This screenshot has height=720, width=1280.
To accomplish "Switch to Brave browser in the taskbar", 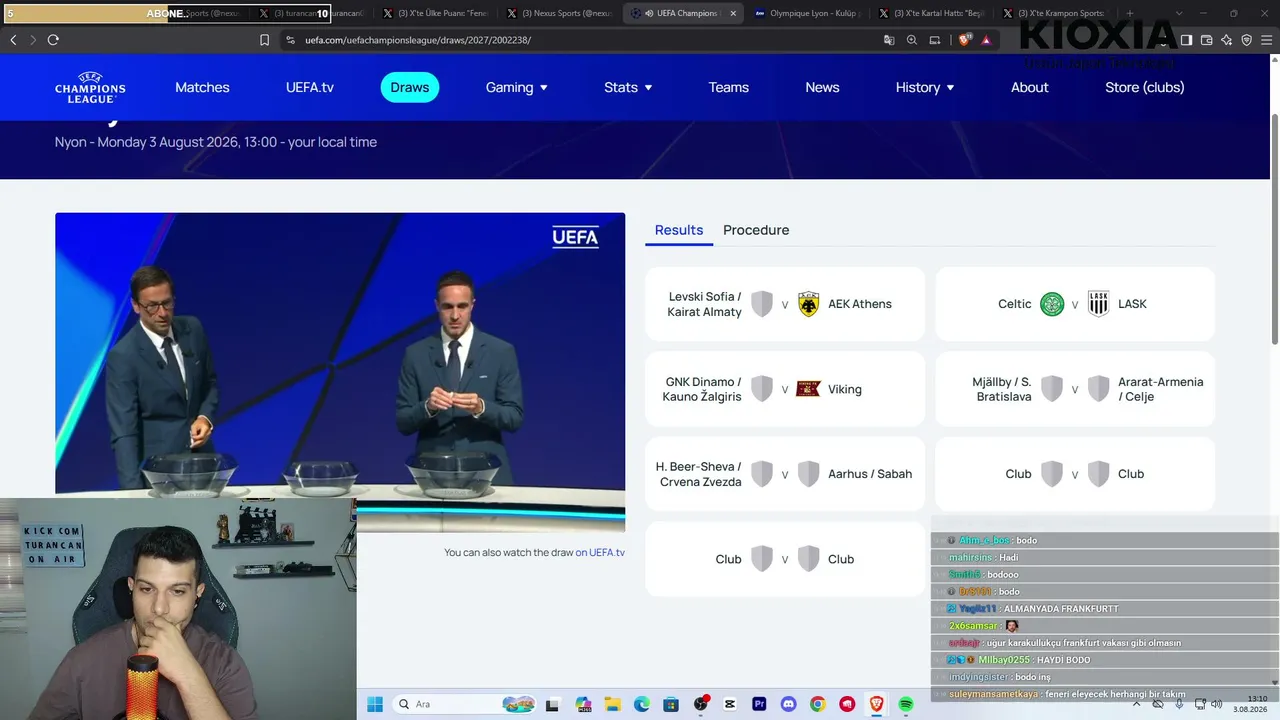I will tap(877, 704).
